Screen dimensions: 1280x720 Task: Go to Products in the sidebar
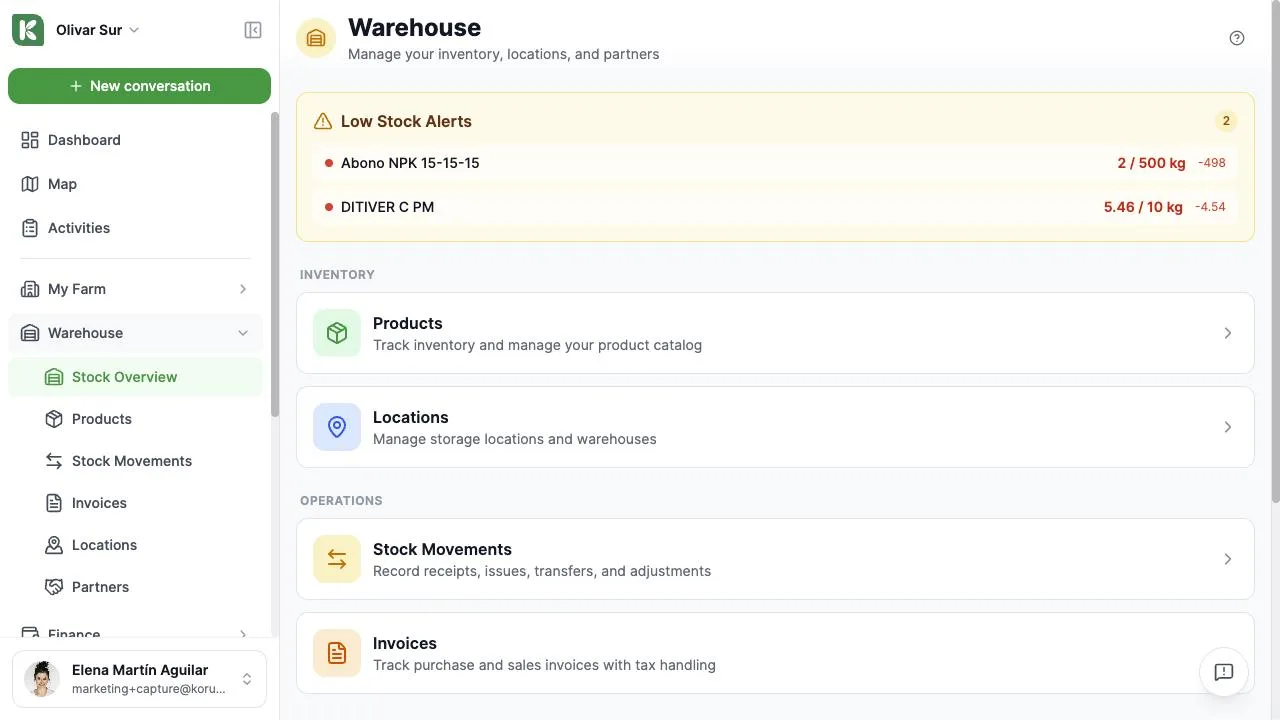(135, 419)
